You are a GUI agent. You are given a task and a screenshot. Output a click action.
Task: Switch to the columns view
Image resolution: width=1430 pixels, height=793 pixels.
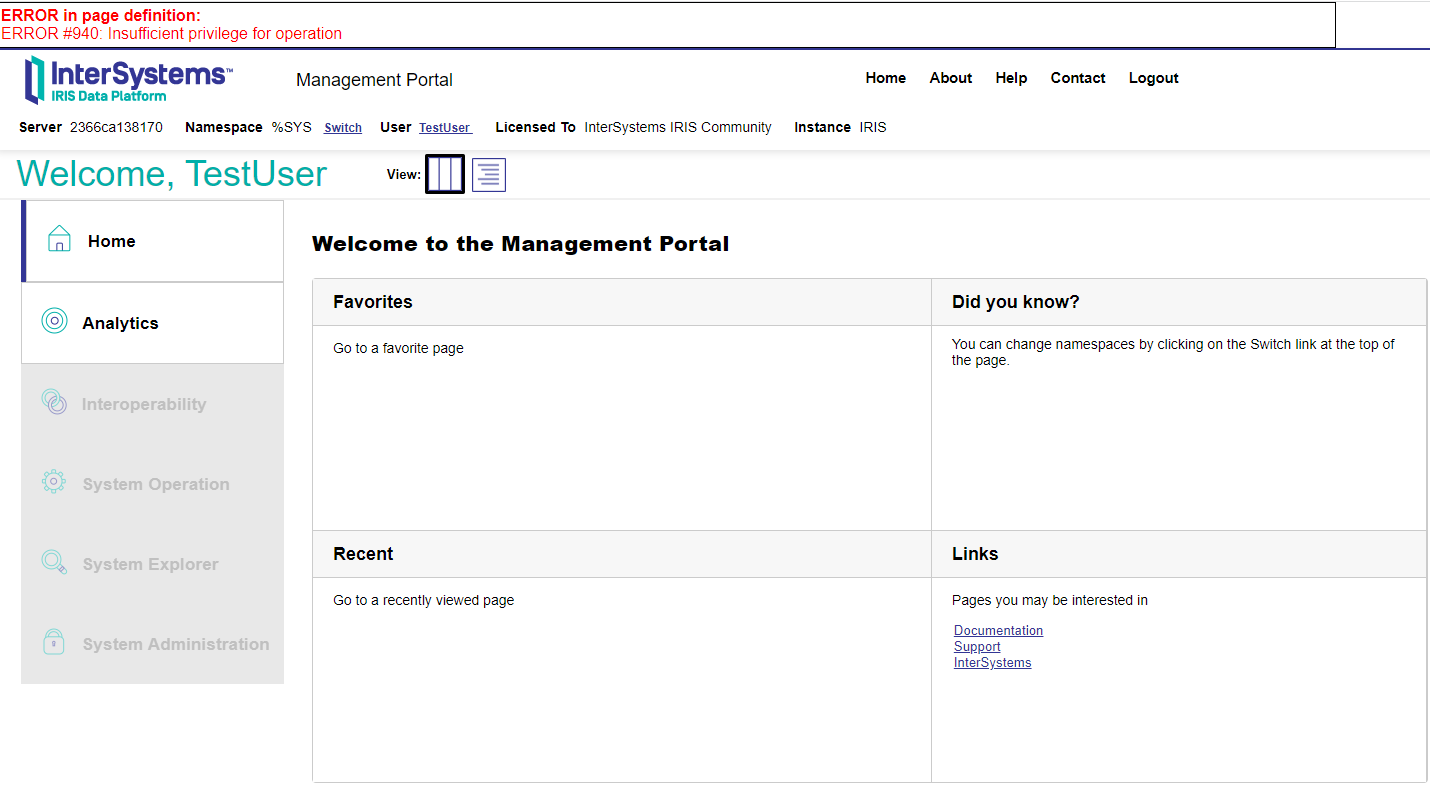coord(445,174)
